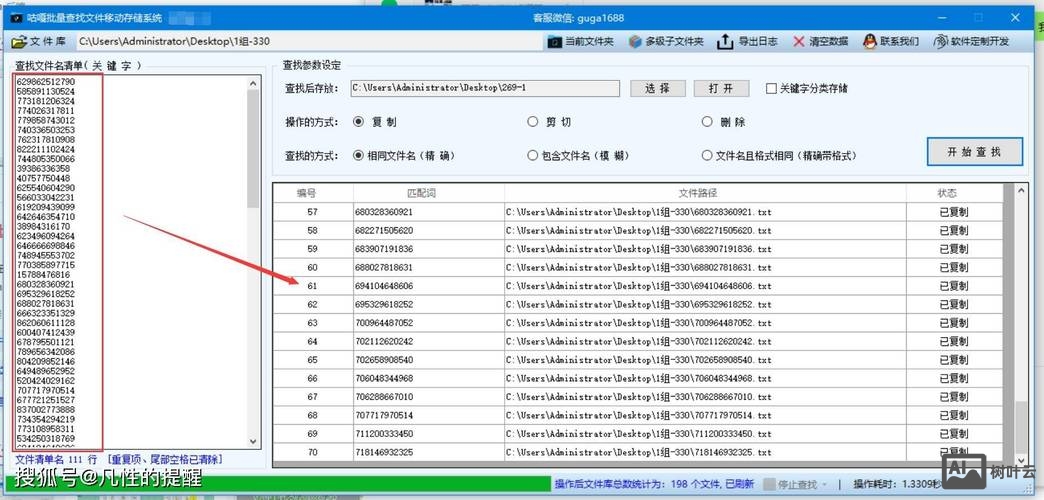Click 导出日志 export icon

[x=724, y=41]
